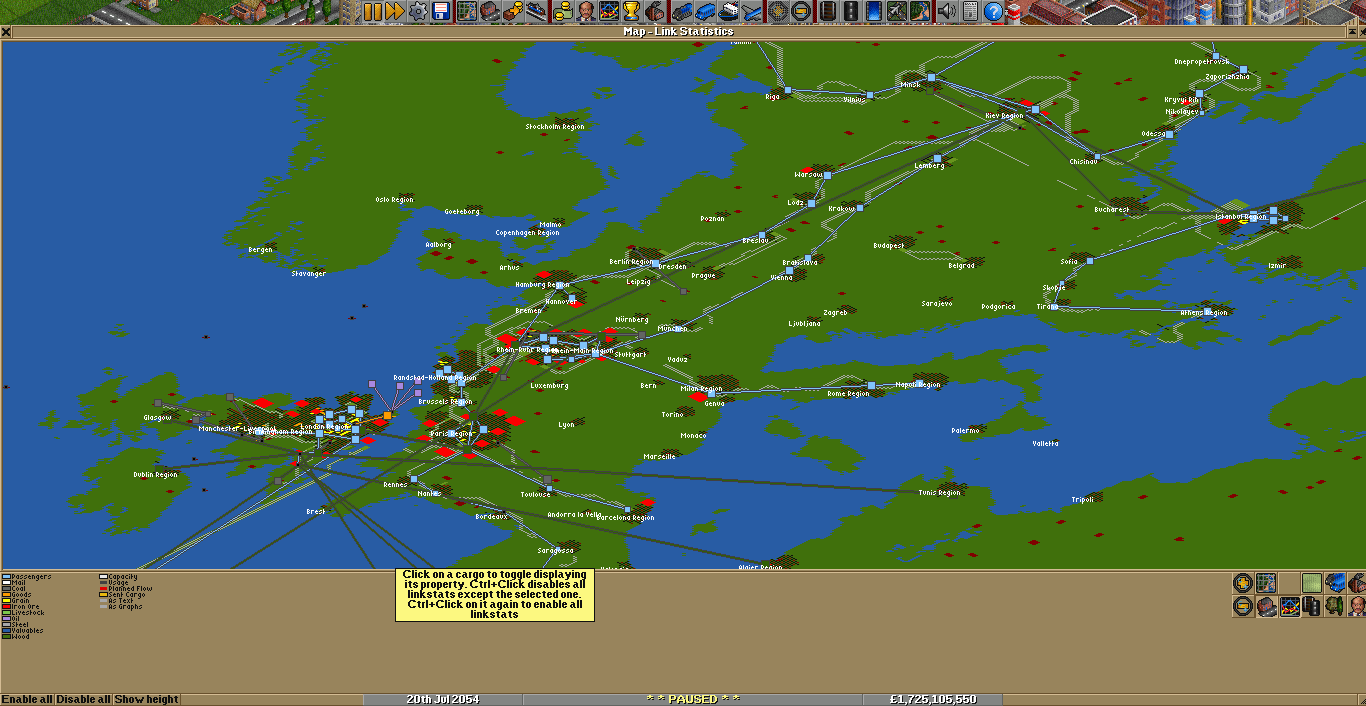Show contour view on the map panel

1312,583
